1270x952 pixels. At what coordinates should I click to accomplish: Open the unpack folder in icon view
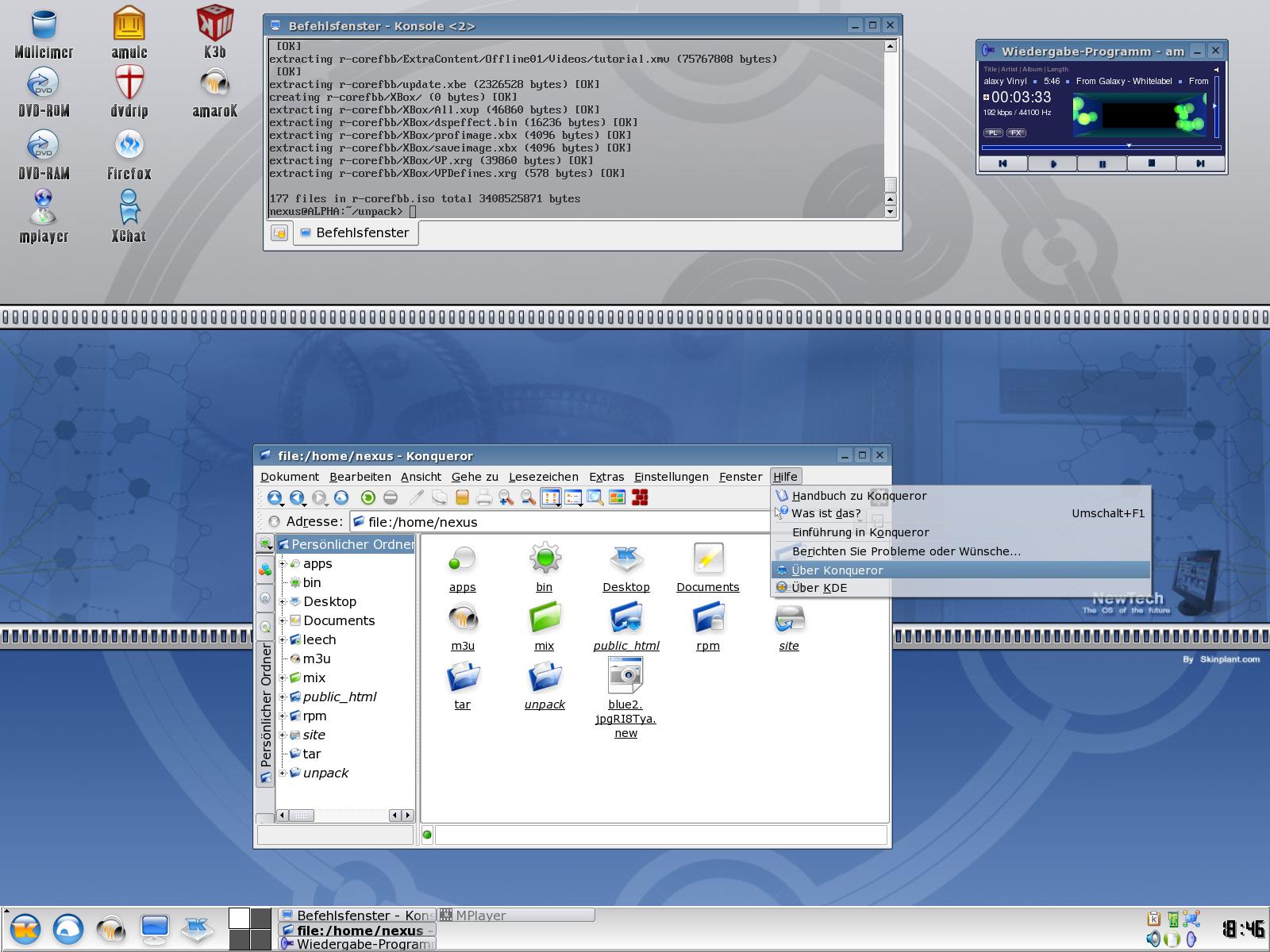click(x=545, y=685)
